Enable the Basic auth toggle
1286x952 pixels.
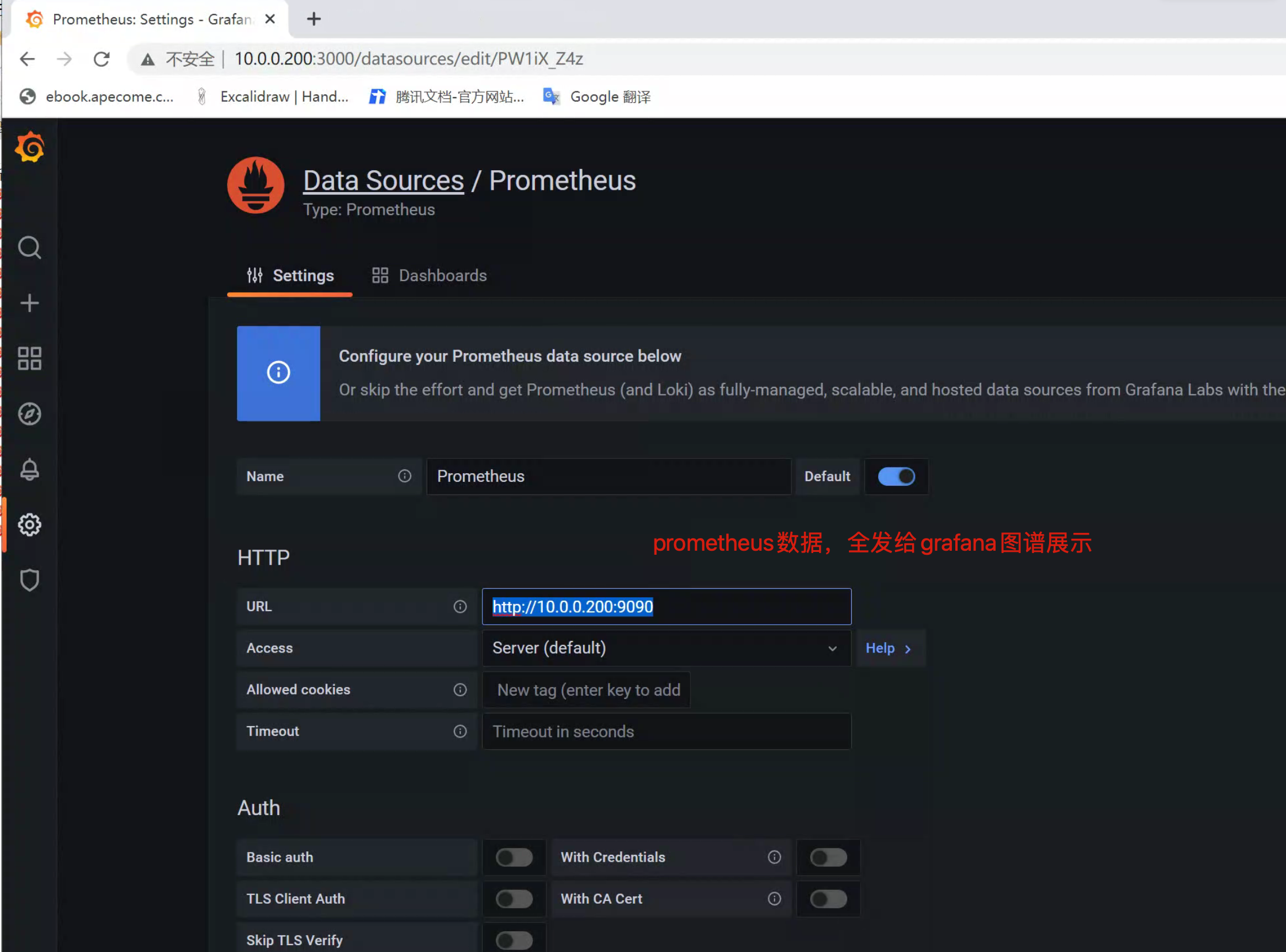click(514, 857)
